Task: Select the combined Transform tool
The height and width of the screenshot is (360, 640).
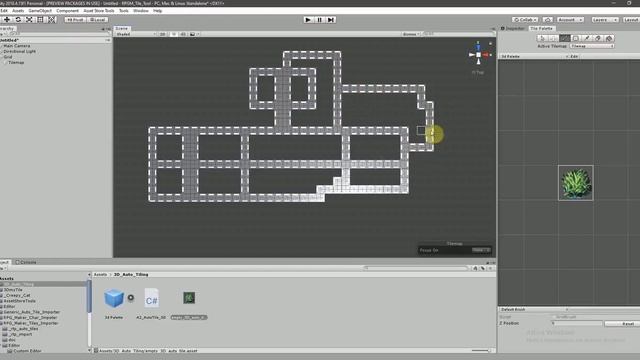Action: pyautogui.click(x=52, y=19)
